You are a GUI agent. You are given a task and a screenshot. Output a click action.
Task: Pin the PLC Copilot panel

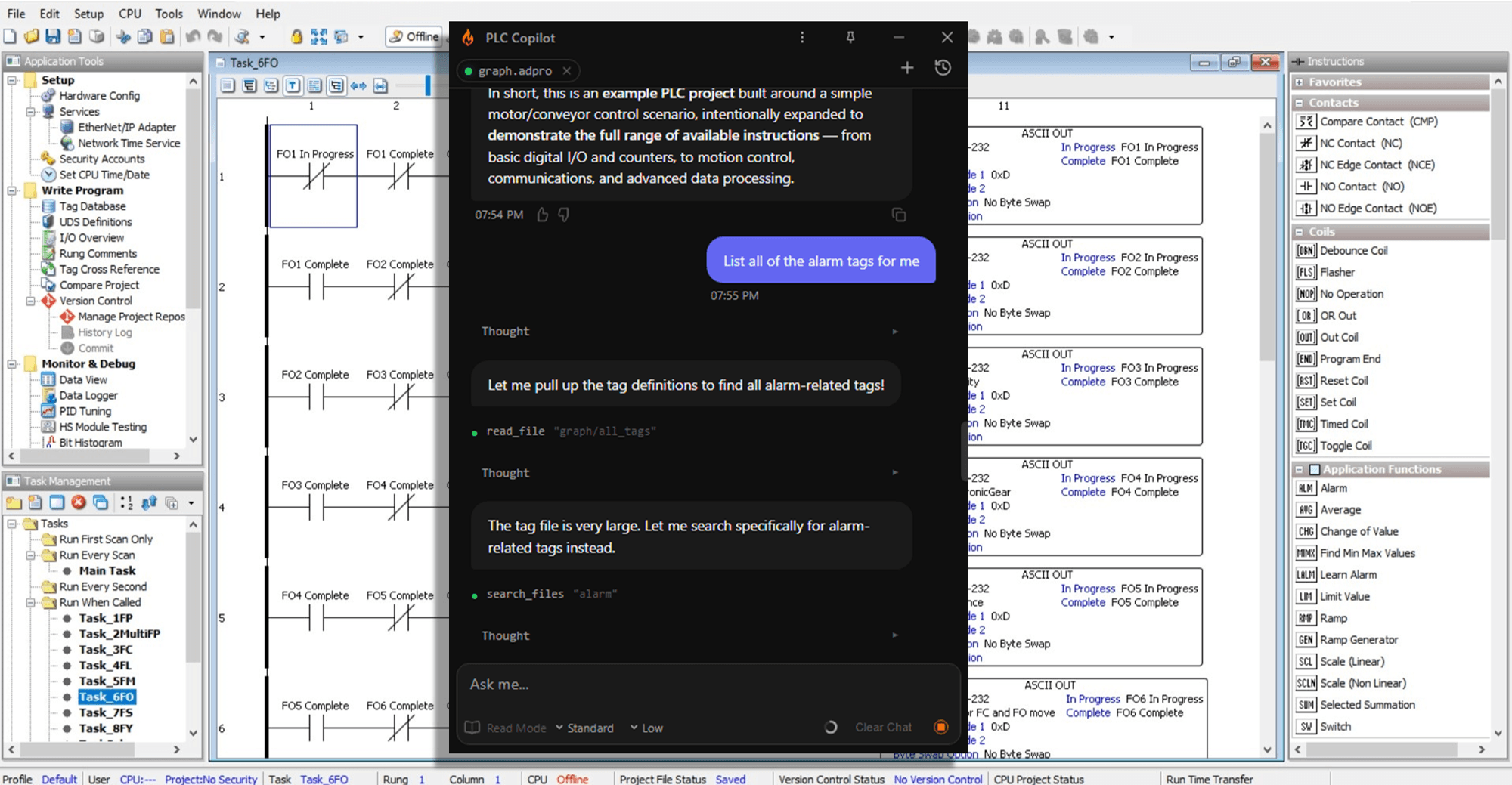point(850,37)
